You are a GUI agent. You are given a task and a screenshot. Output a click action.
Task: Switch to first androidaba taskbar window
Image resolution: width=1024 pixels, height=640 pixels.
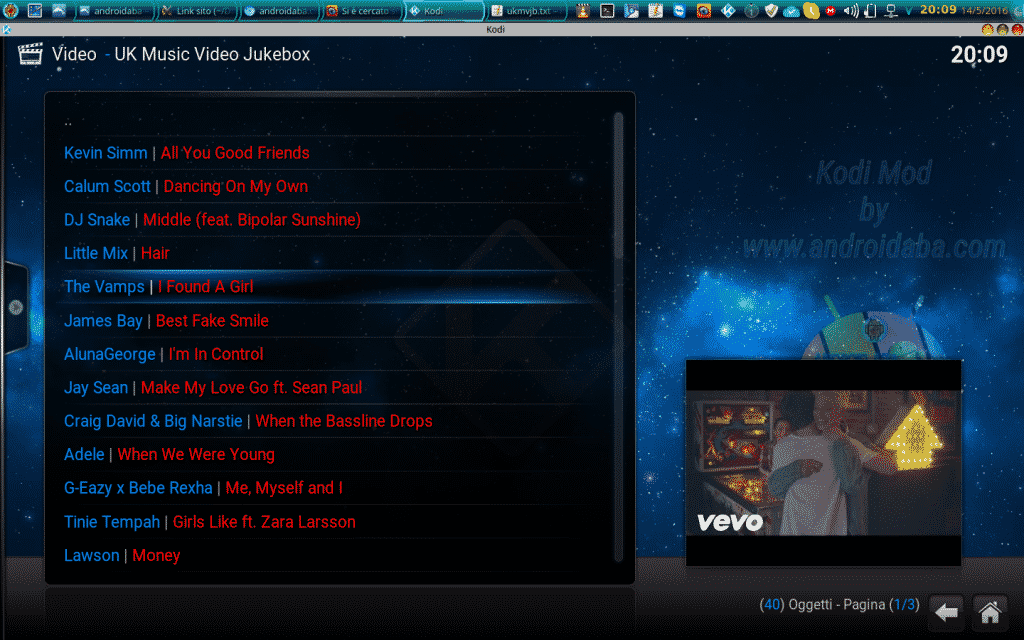click(x=115, y=11)
